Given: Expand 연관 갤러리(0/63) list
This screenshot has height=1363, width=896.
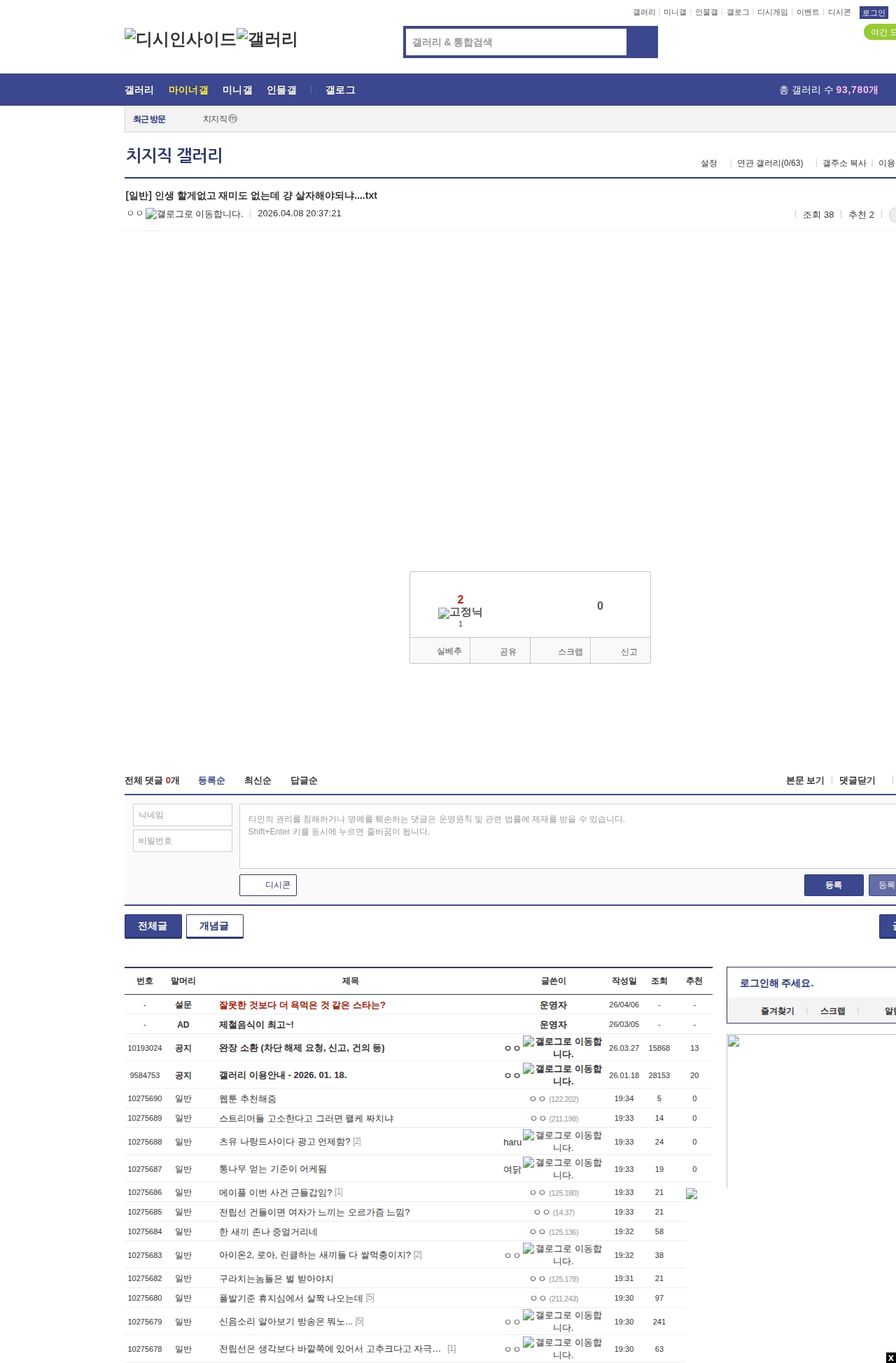Looking at the screenshot, I should click(x=769, y=163).
